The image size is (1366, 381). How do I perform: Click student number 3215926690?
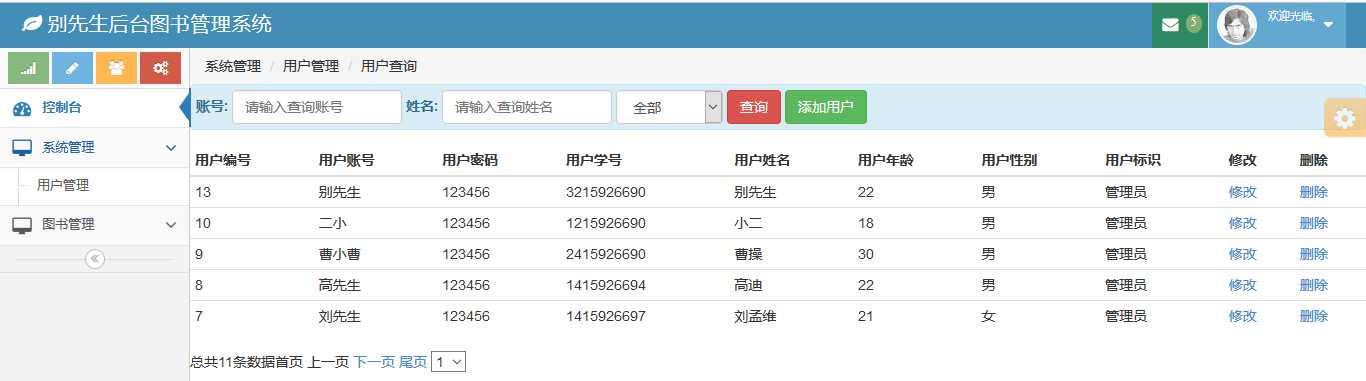point(606,192)
